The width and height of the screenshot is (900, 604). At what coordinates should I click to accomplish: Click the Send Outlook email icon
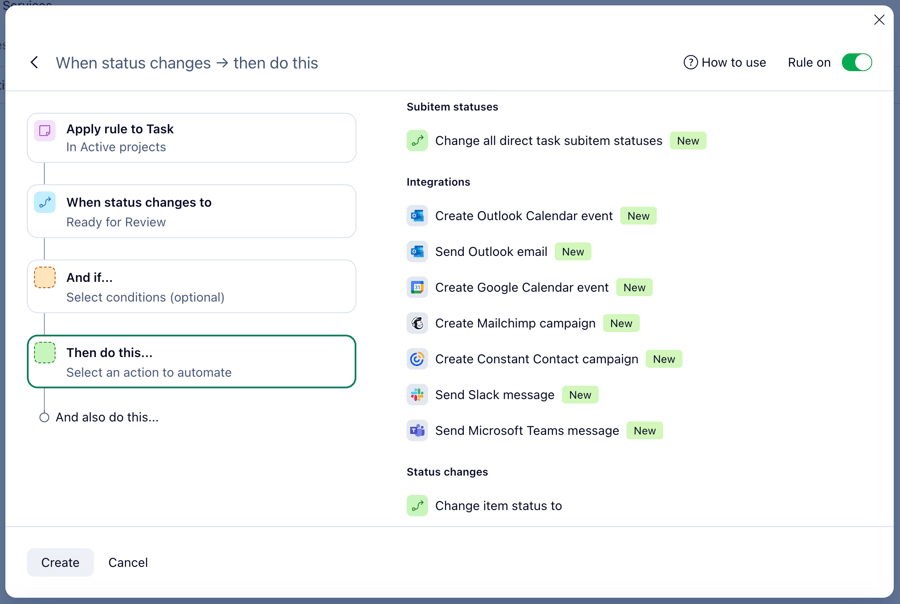click(417, 252)
